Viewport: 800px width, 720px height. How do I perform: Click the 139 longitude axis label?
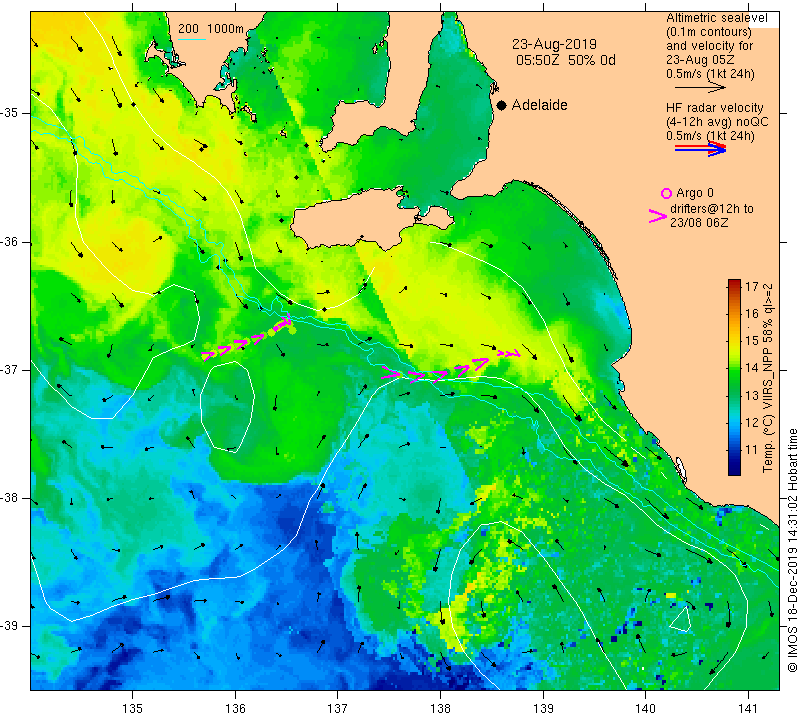pos(543,708)
